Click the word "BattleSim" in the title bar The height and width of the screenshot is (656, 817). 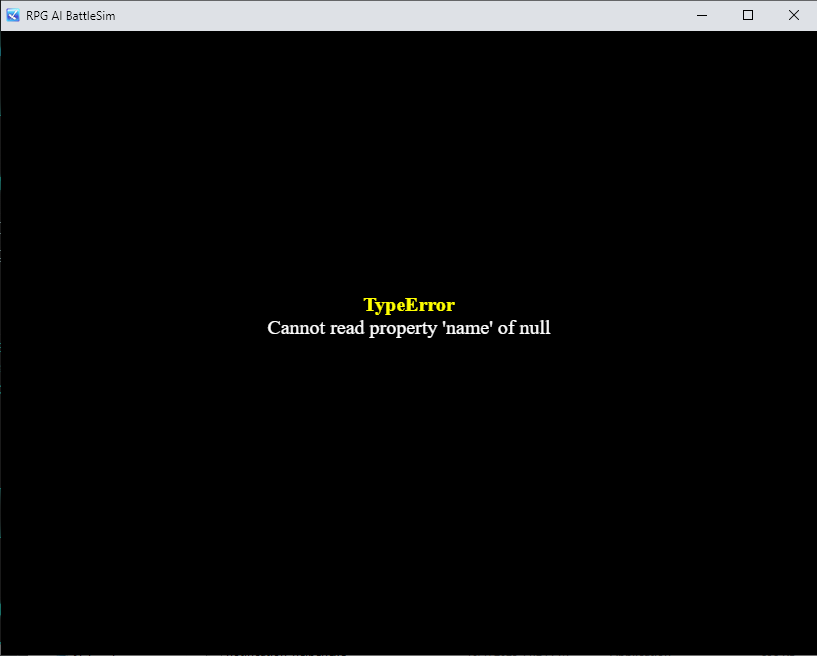click(91, 16)
